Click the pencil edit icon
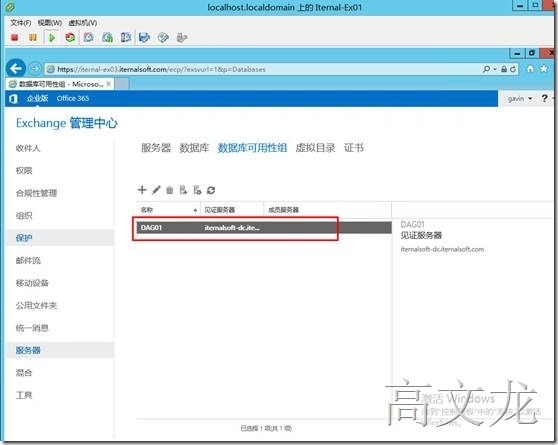Image resolution: width=558 pixels, height=445 pixels. click(156, 190)
